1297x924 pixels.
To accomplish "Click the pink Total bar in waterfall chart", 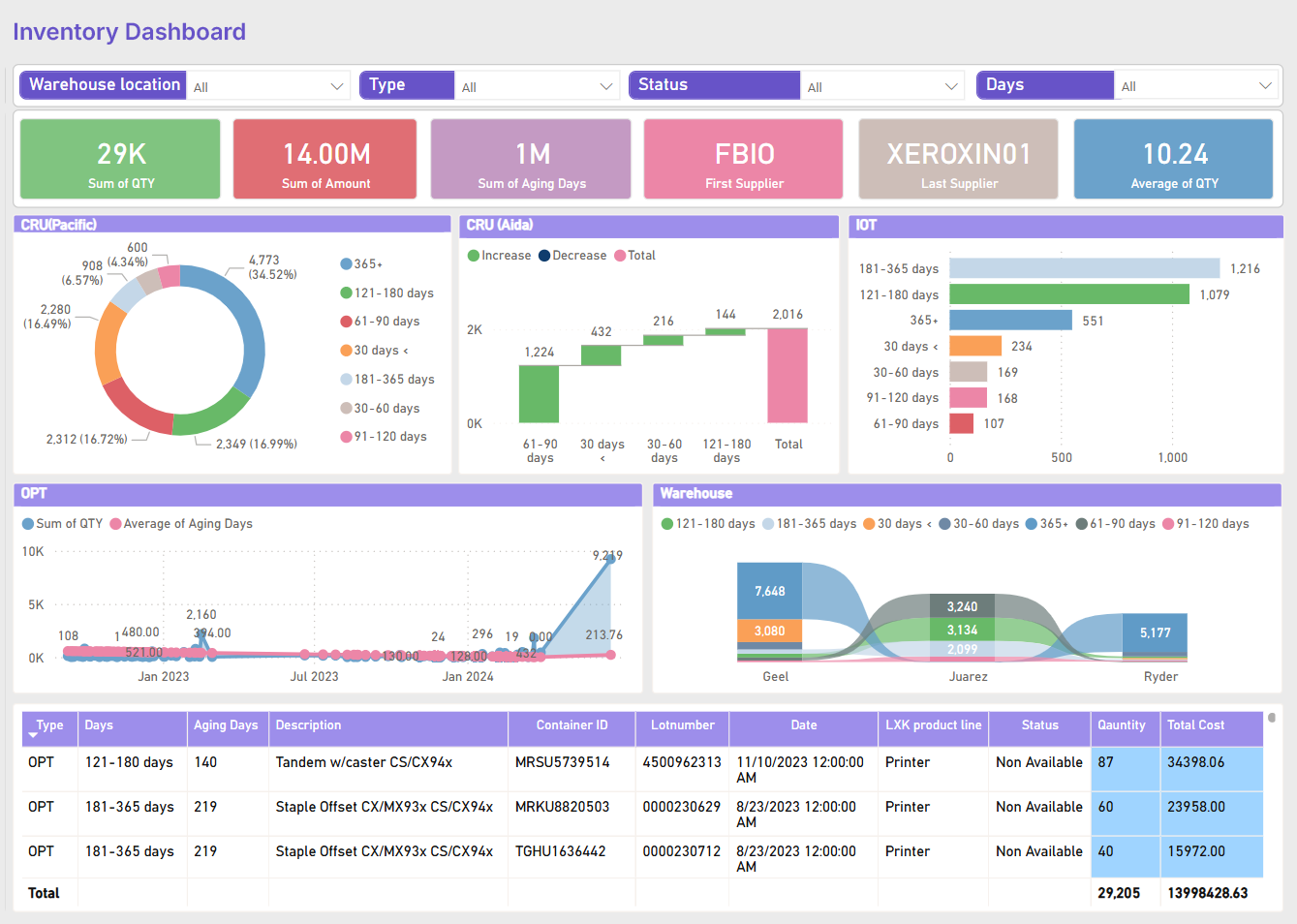I will [x=787, y=375].
